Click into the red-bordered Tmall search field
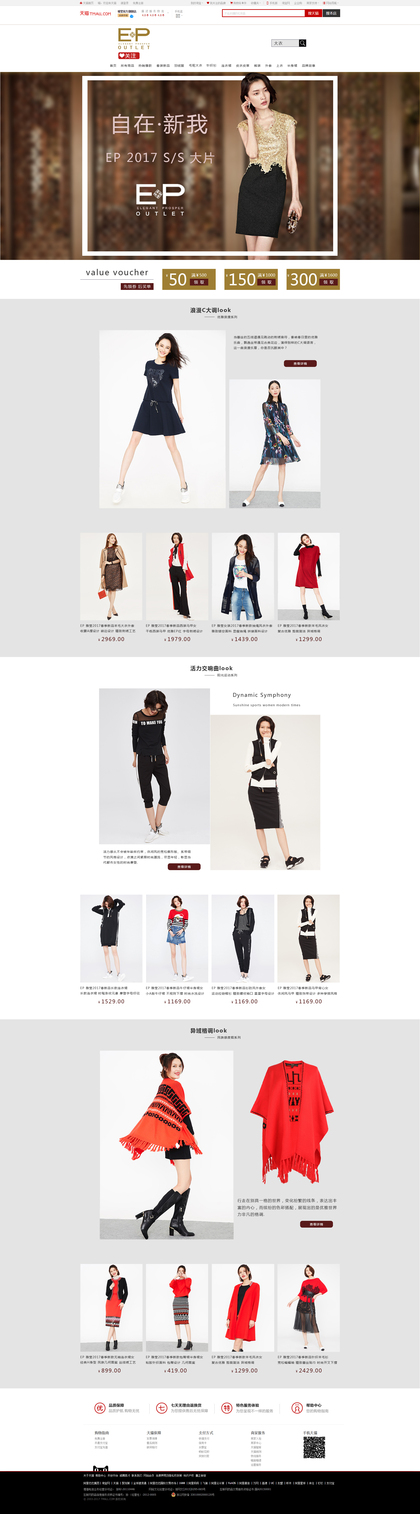This screenshot has width=420, height=1514. [263, 13]
